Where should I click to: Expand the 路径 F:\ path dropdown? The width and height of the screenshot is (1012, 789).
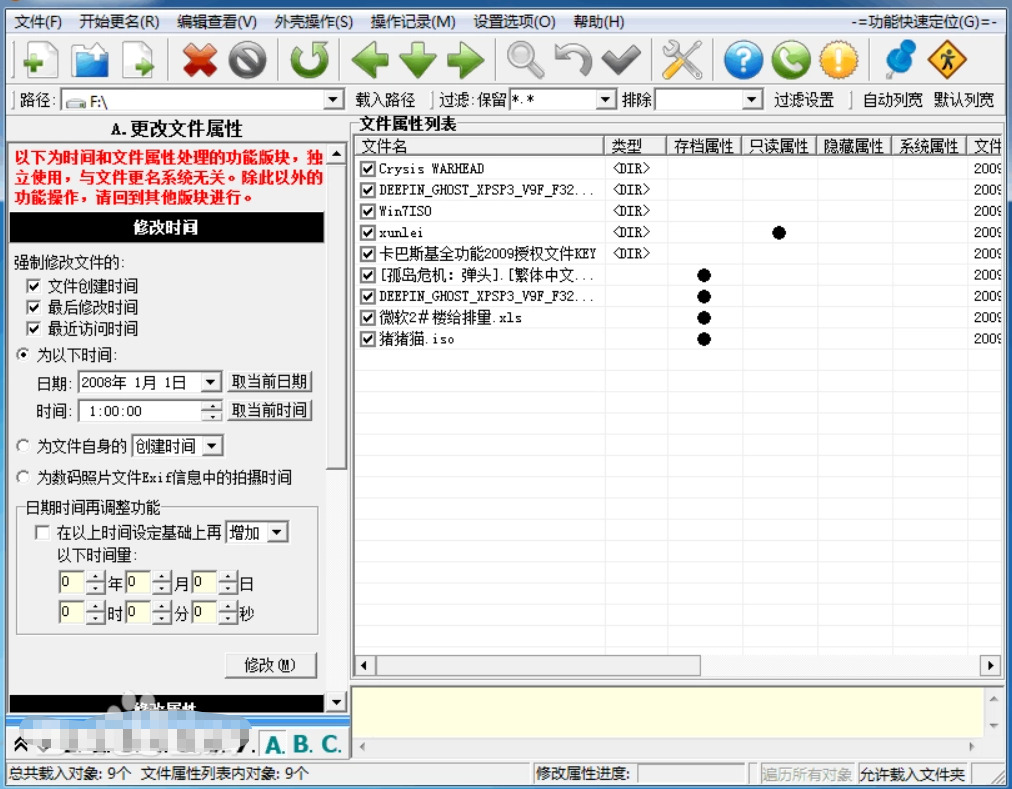coord(333,100)
